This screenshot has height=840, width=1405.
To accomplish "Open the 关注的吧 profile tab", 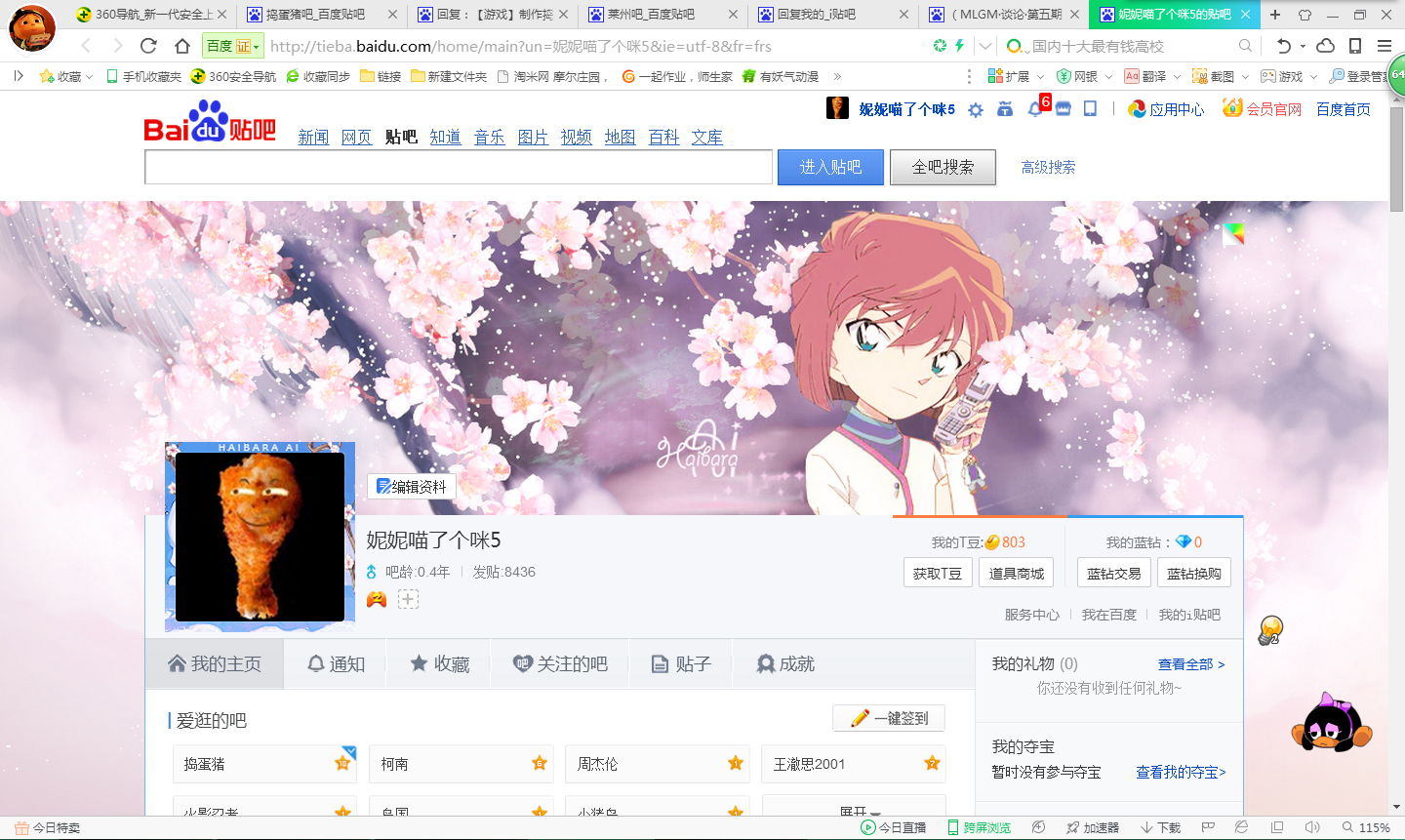I will 560,663.
